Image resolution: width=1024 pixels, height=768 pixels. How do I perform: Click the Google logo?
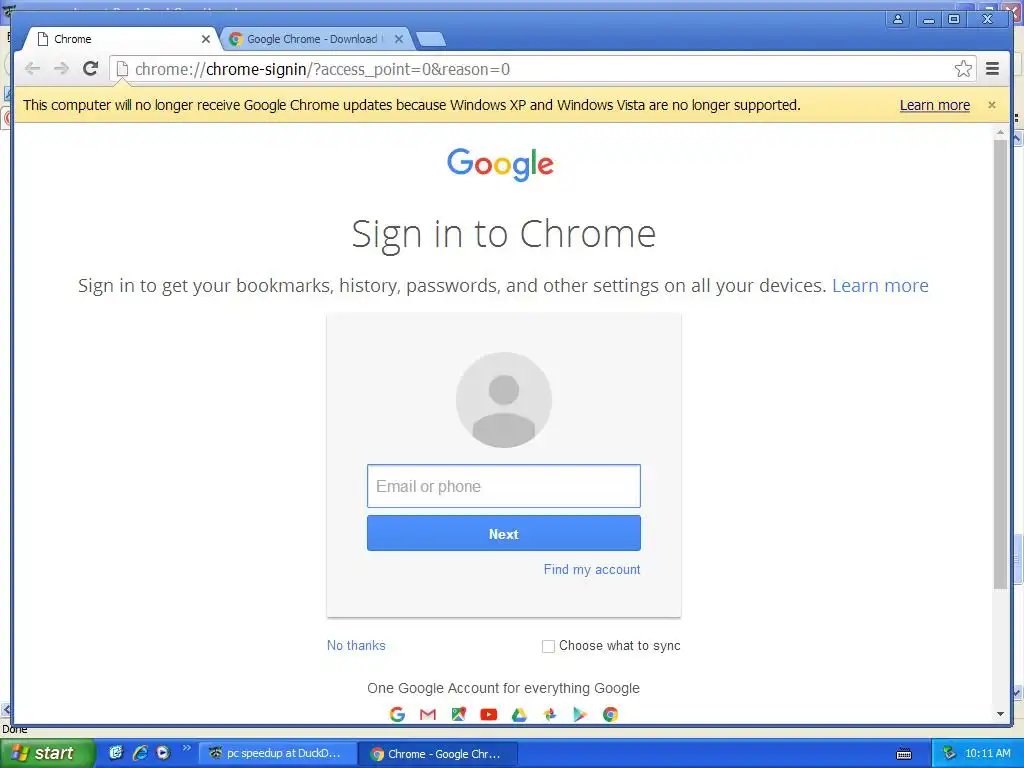[x=500, y=163]
